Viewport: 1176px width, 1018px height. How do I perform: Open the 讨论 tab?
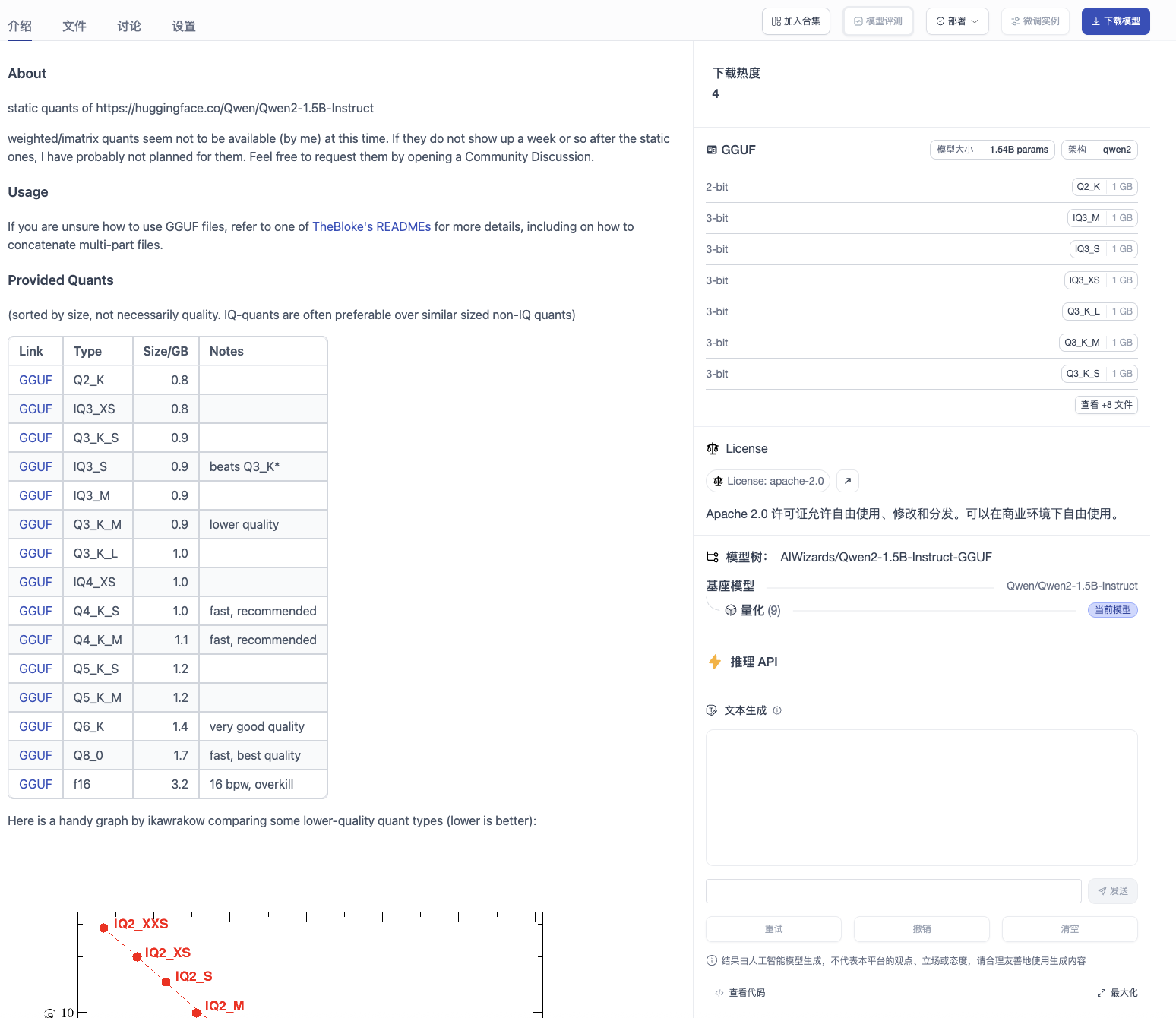click(129, 26)
